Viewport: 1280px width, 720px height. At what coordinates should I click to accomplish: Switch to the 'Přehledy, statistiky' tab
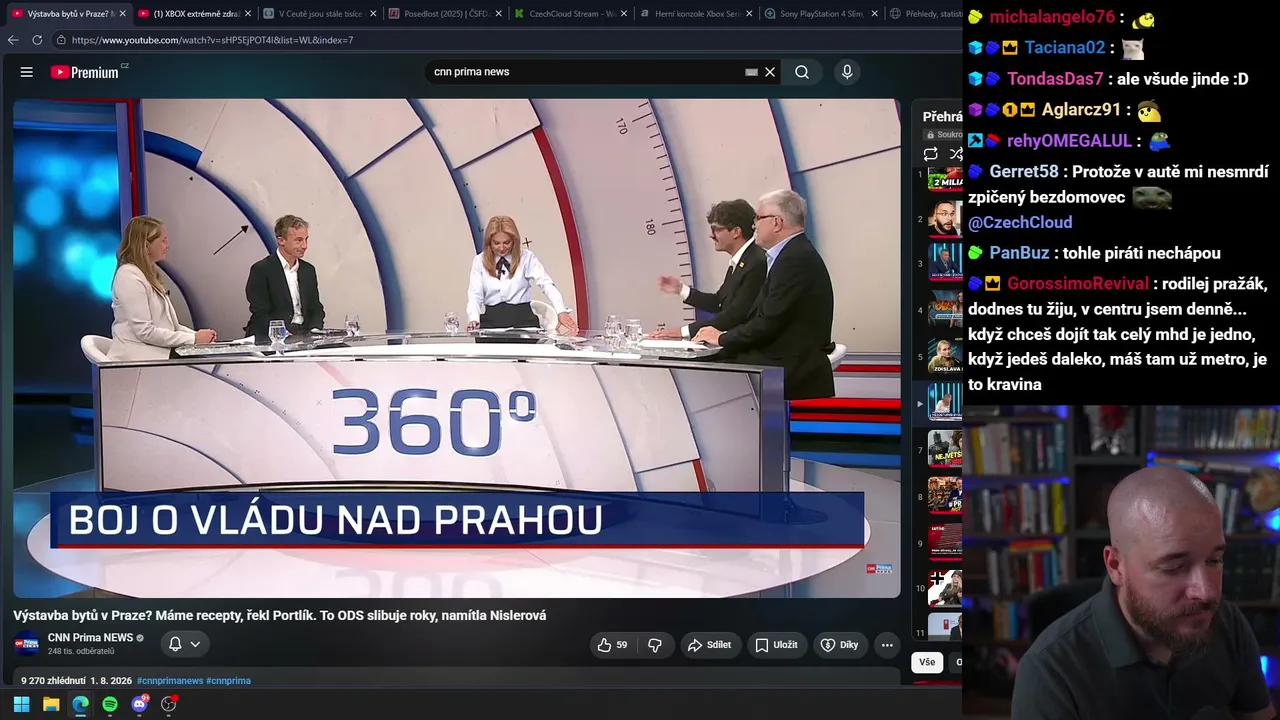pos(924,14)
